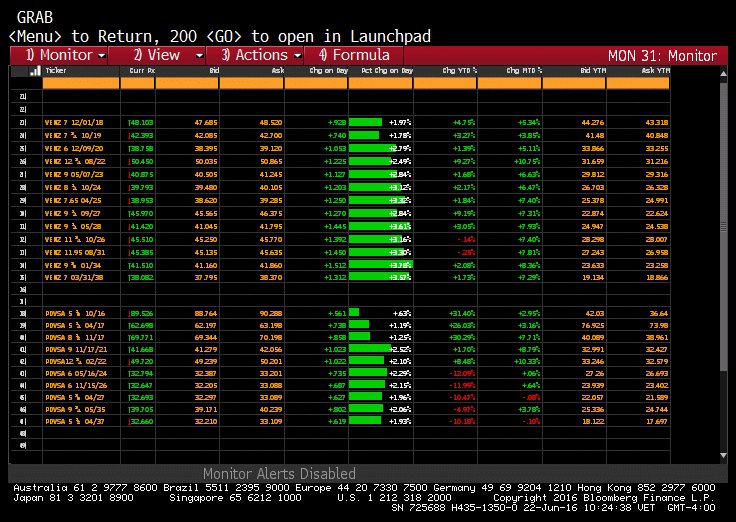
Task: Sort by the Bid column header
Action: (x=214, y=70)
